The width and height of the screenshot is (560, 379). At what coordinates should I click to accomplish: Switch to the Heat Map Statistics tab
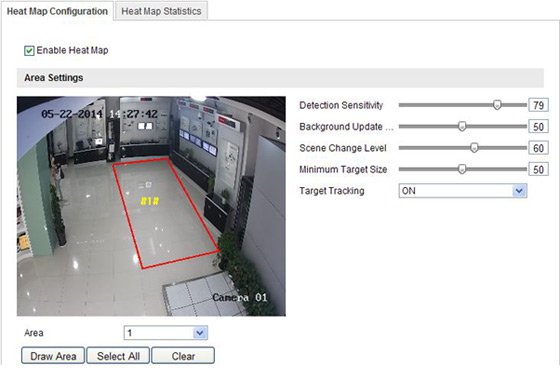[161, 11]
